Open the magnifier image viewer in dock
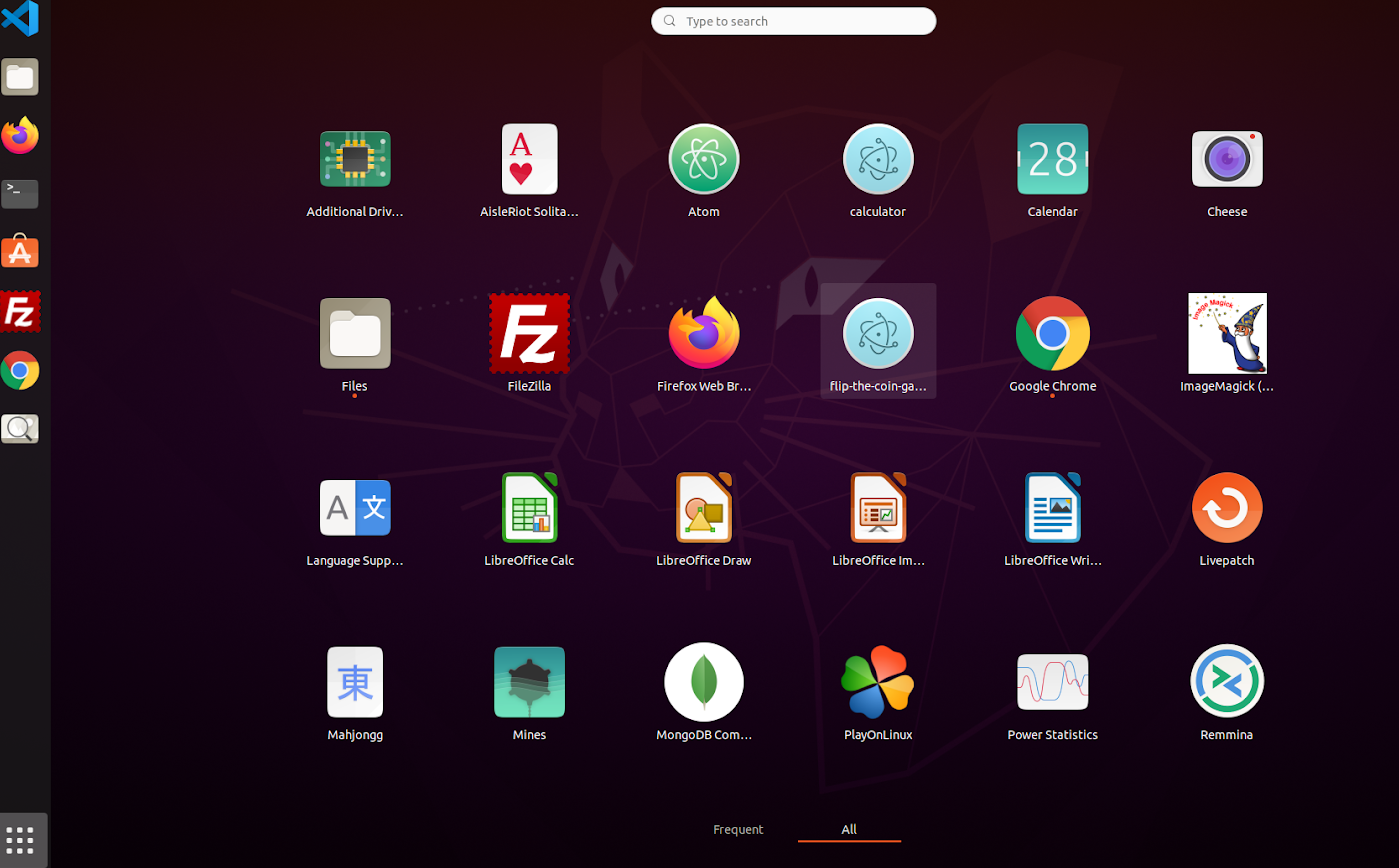The height and width of the screenshot is (868, 1399). tap(20, 429)
